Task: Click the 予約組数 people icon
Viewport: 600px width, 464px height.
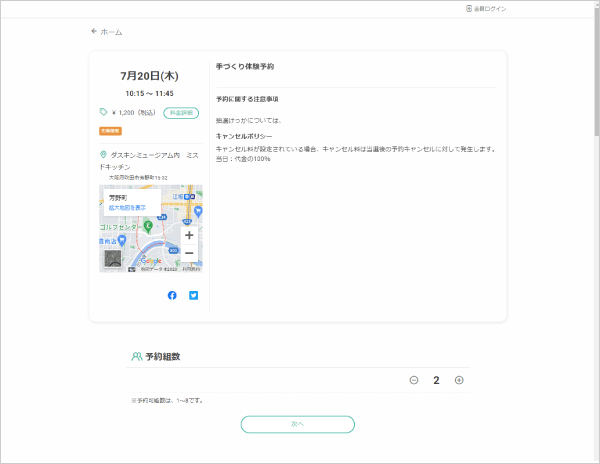Action: [x=137, y=357]
